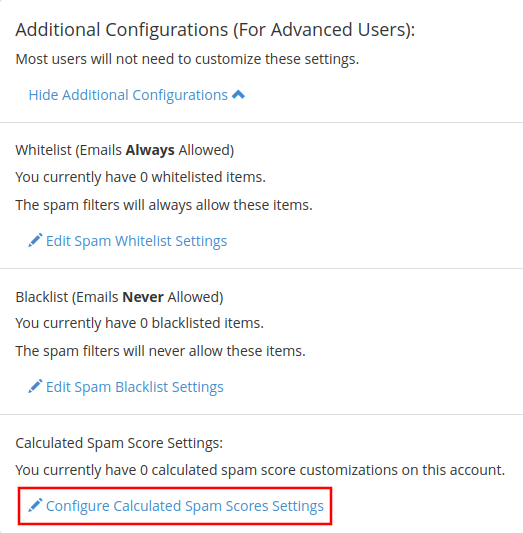Click the Blacklist (Emails Never Allowed) heading
523x533 pixels.
coord(119,297)
